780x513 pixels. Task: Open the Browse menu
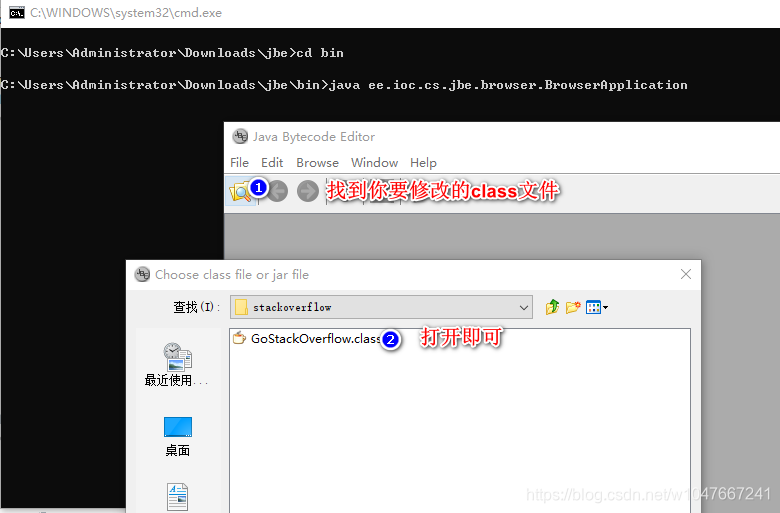click(317, 163)
